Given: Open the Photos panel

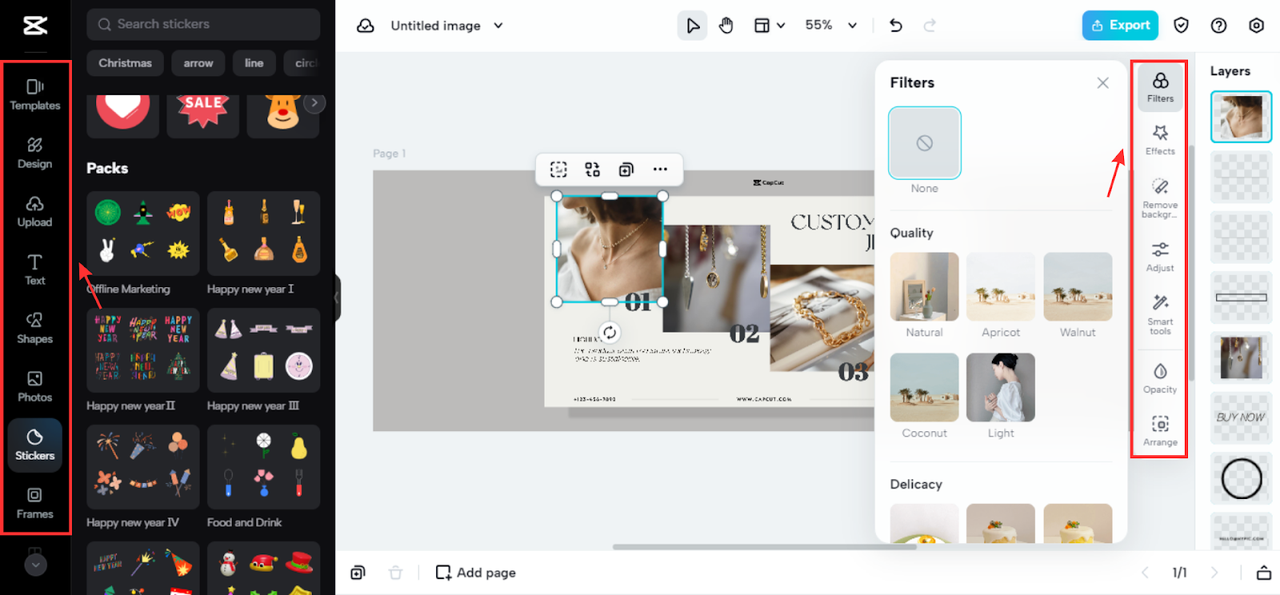Looking at the screenshot, I should click(x=35, y=385).
